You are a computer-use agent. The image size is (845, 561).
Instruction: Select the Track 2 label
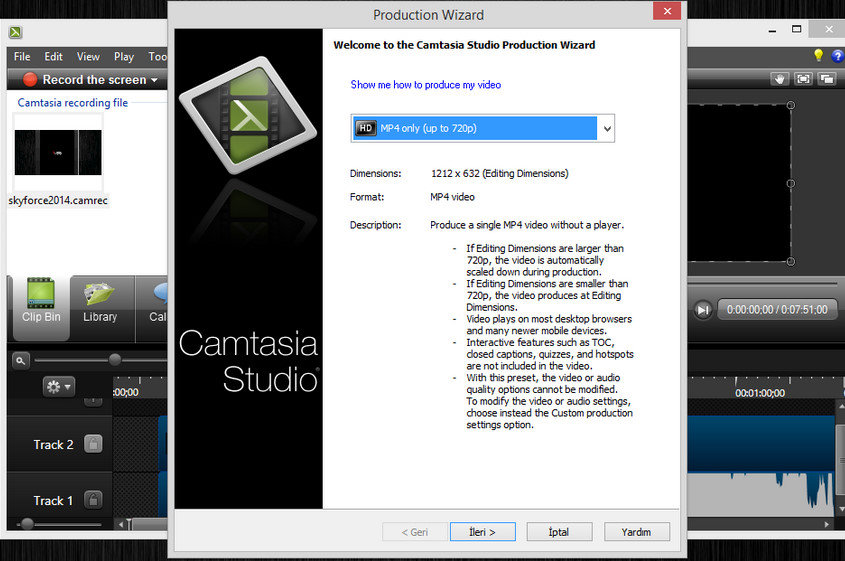pyautogui.click(x=53, y=445)
